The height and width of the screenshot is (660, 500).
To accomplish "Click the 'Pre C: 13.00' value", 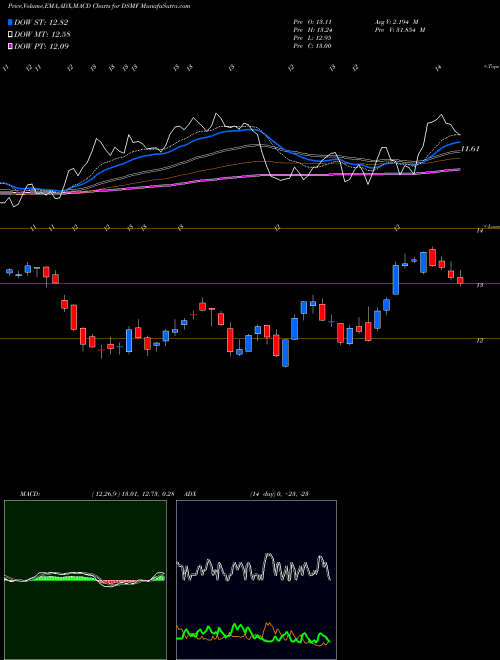I will (312, 46).
